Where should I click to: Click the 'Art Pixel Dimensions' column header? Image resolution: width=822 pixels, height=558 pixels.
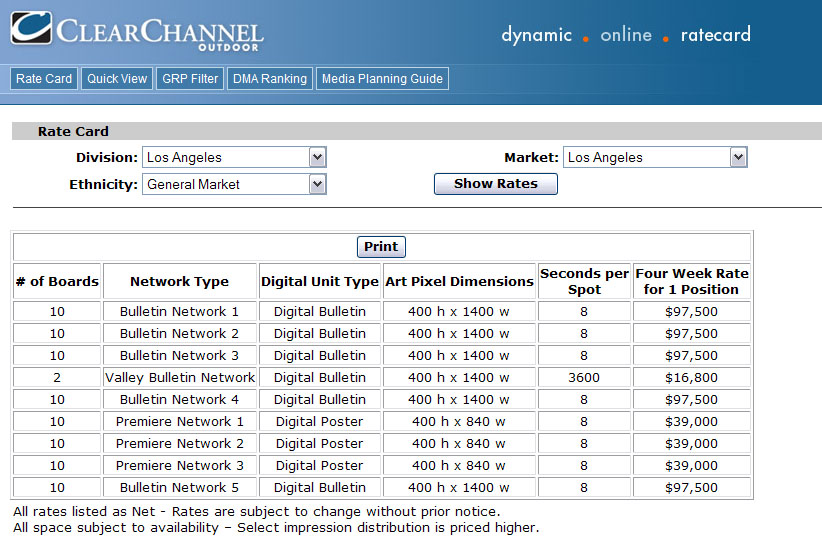(x=459, y=282)
